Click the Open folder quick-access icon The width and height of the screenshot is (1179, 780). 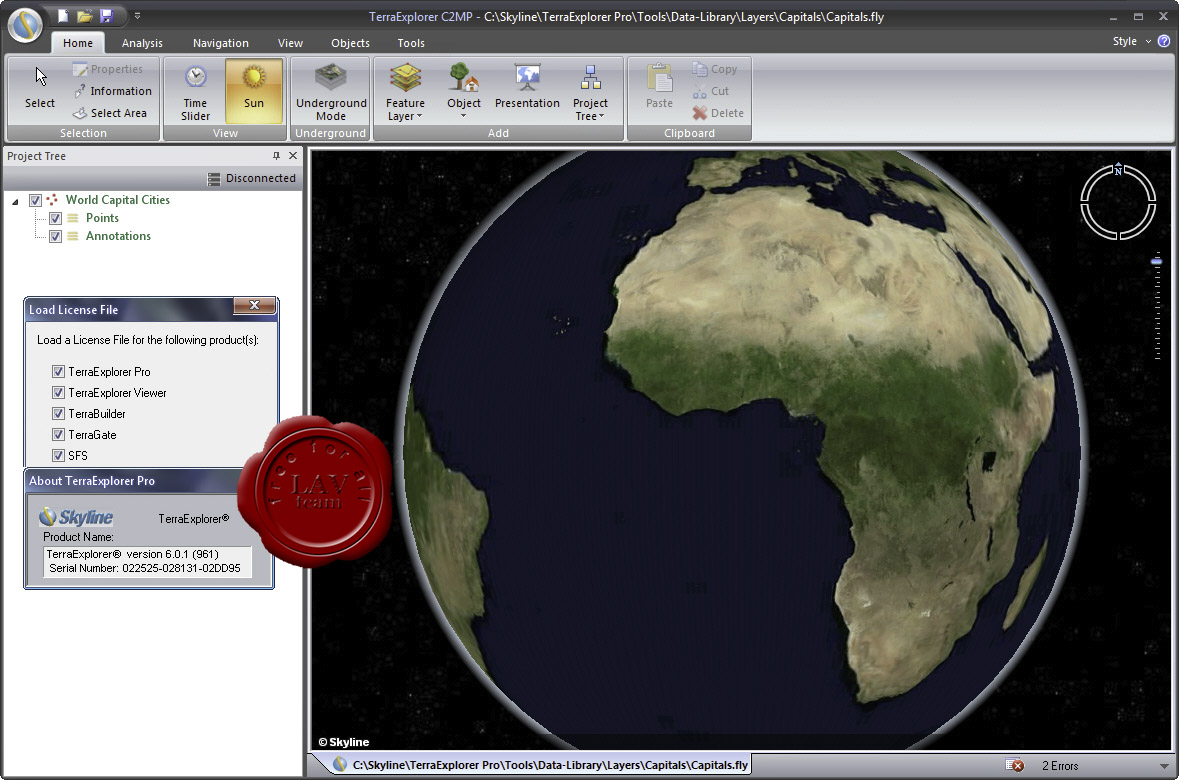pyautogui.click(x=84, y=16)
